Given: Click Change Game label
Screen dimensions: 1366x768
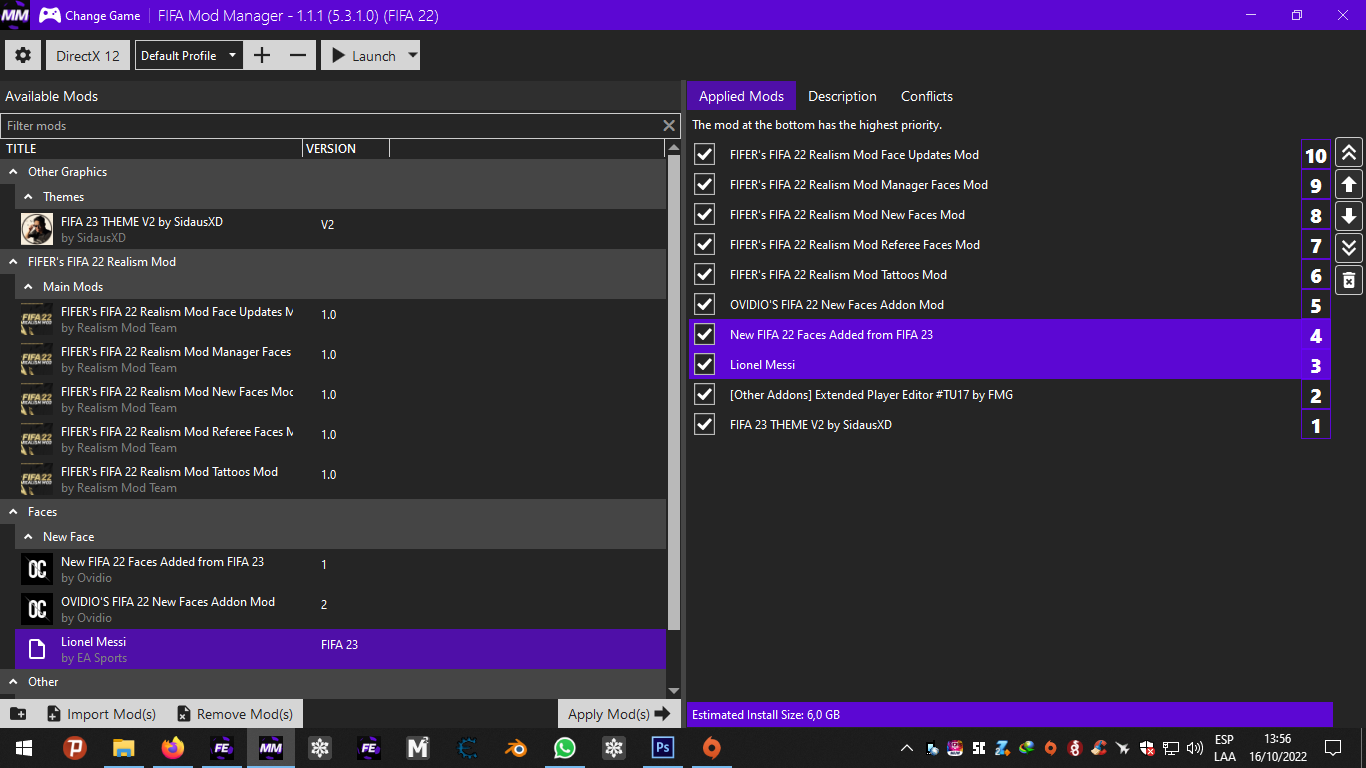Looking at the screenshot, I should coord(103,16).
